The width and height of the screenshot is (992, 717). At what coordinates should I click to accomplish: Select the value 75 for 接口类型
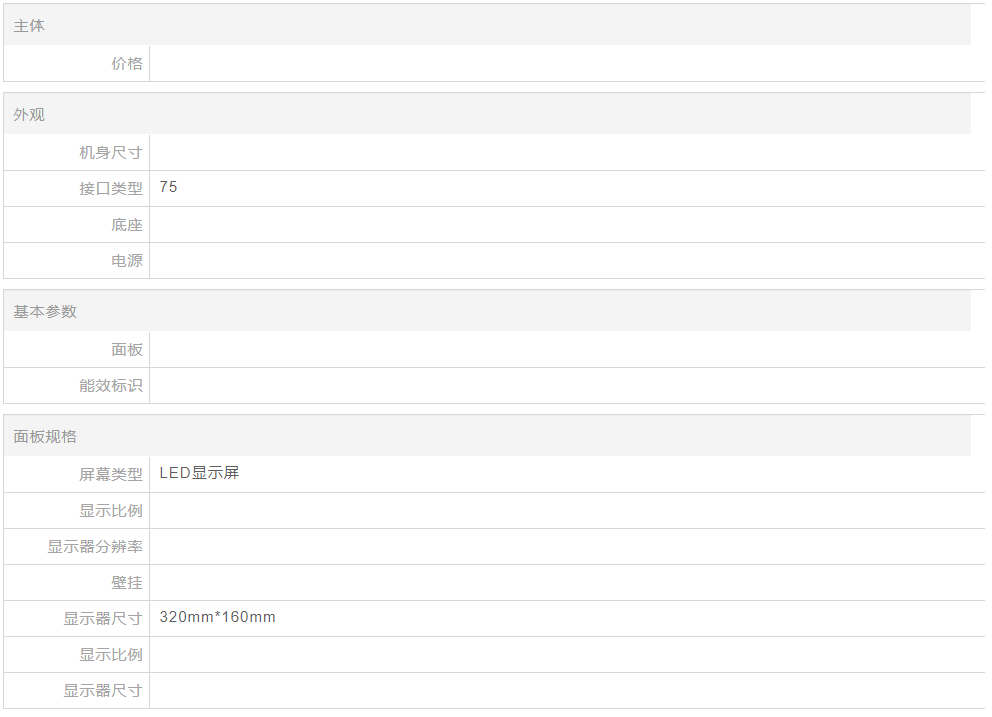(168, 187)
